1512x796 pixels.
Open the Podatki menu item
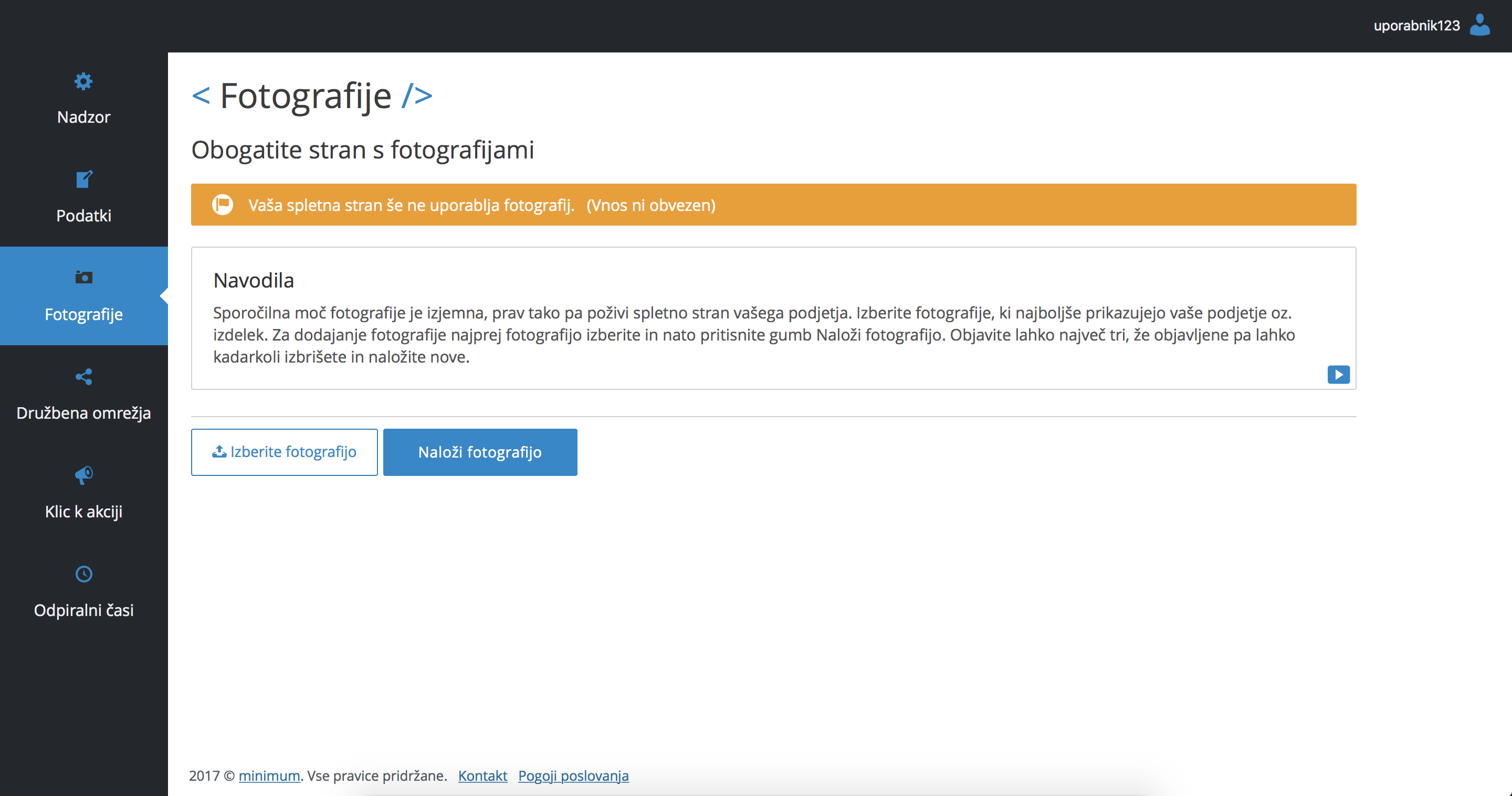pos(84,198)
